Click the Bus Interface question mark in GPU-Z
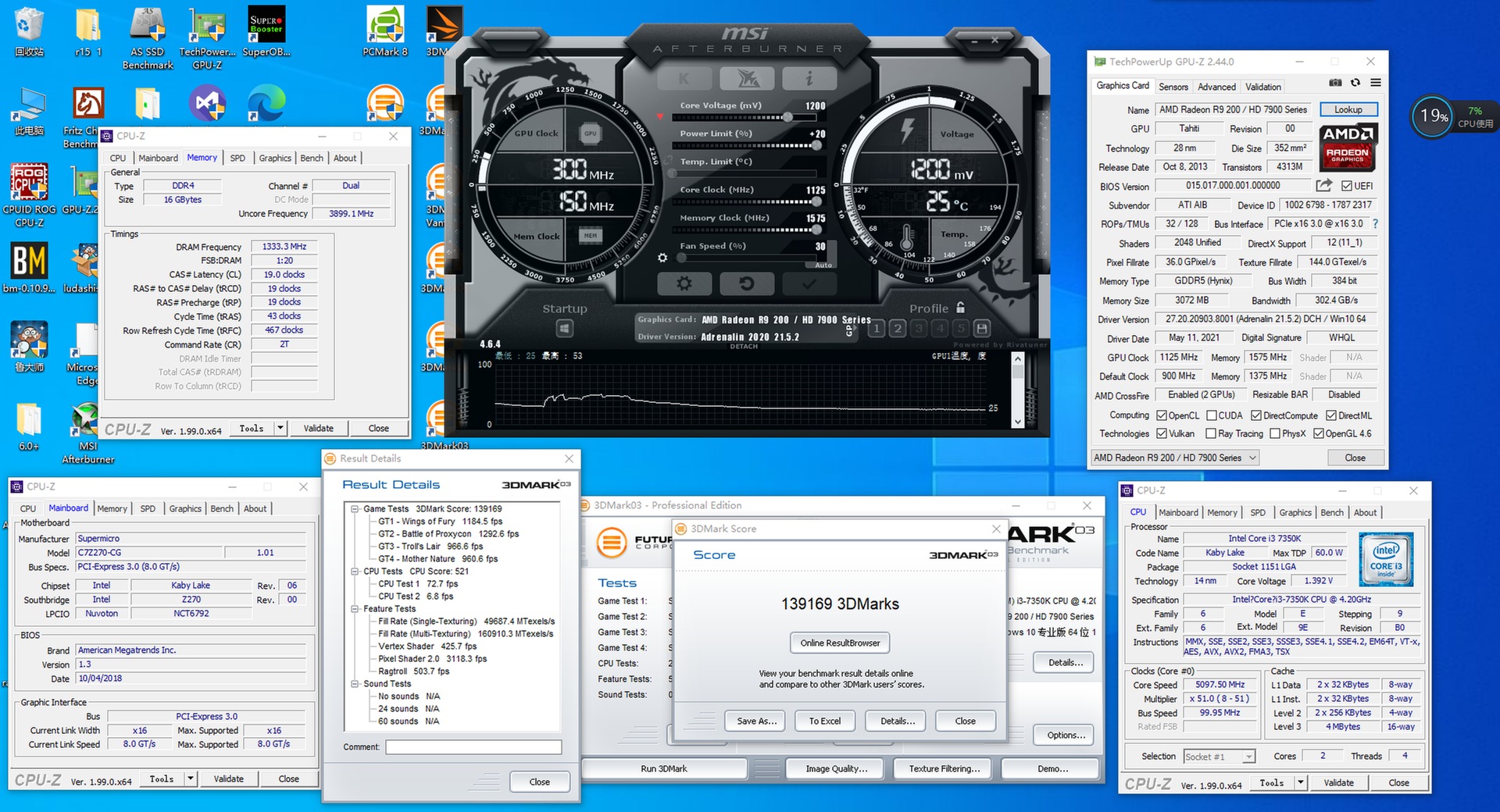1500x812 pixels. coord(1375,224)
